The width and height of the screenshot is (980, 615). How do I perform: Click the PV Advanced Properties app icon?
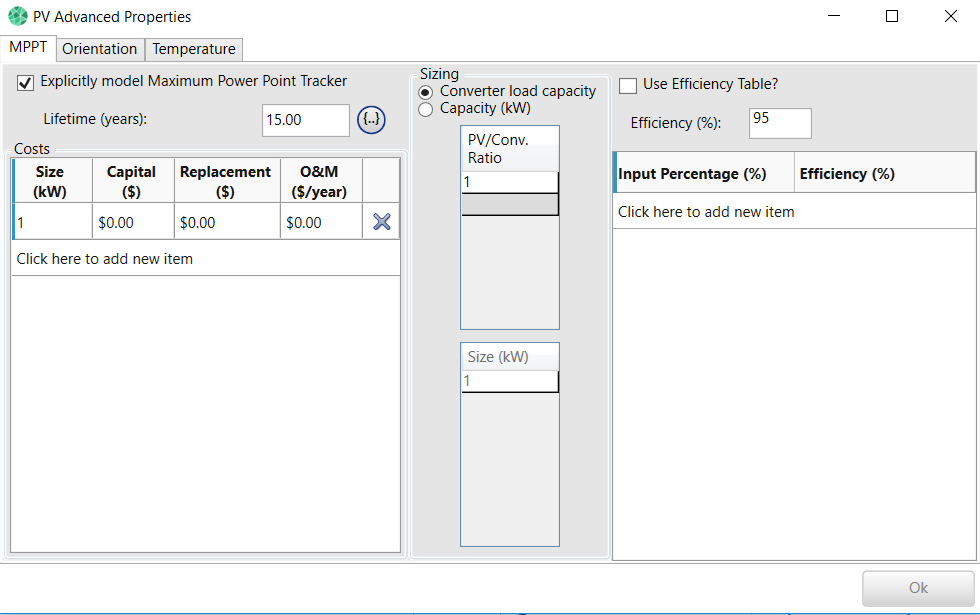click(x=18, y=16)
